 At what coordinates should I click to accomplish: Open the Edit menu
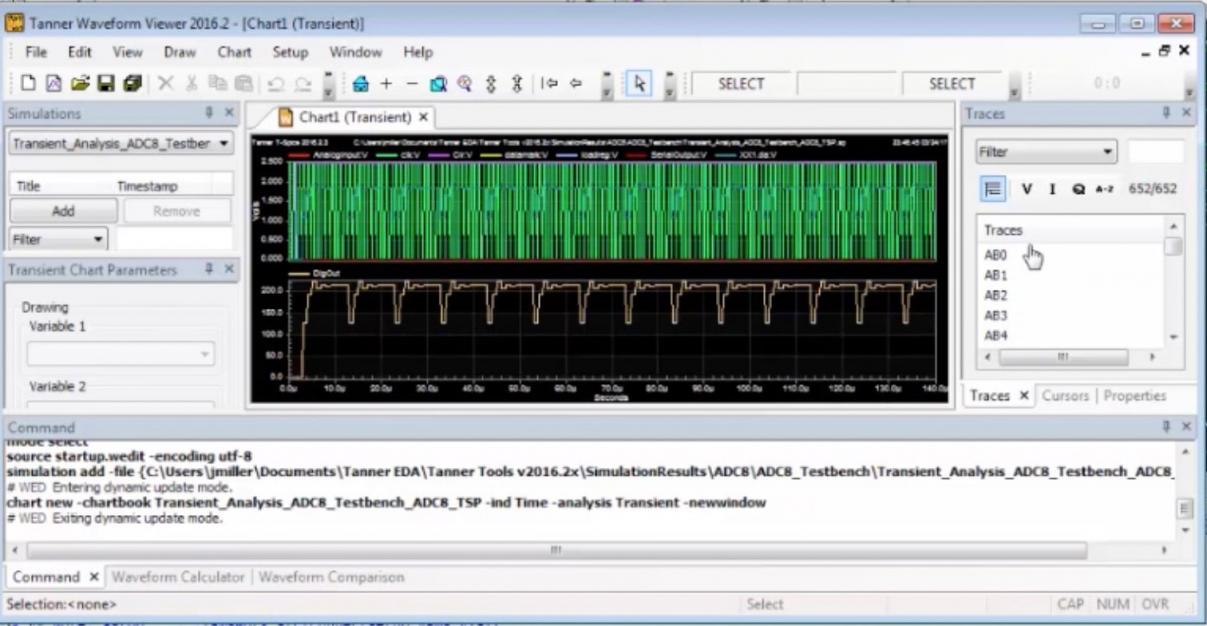80,52
